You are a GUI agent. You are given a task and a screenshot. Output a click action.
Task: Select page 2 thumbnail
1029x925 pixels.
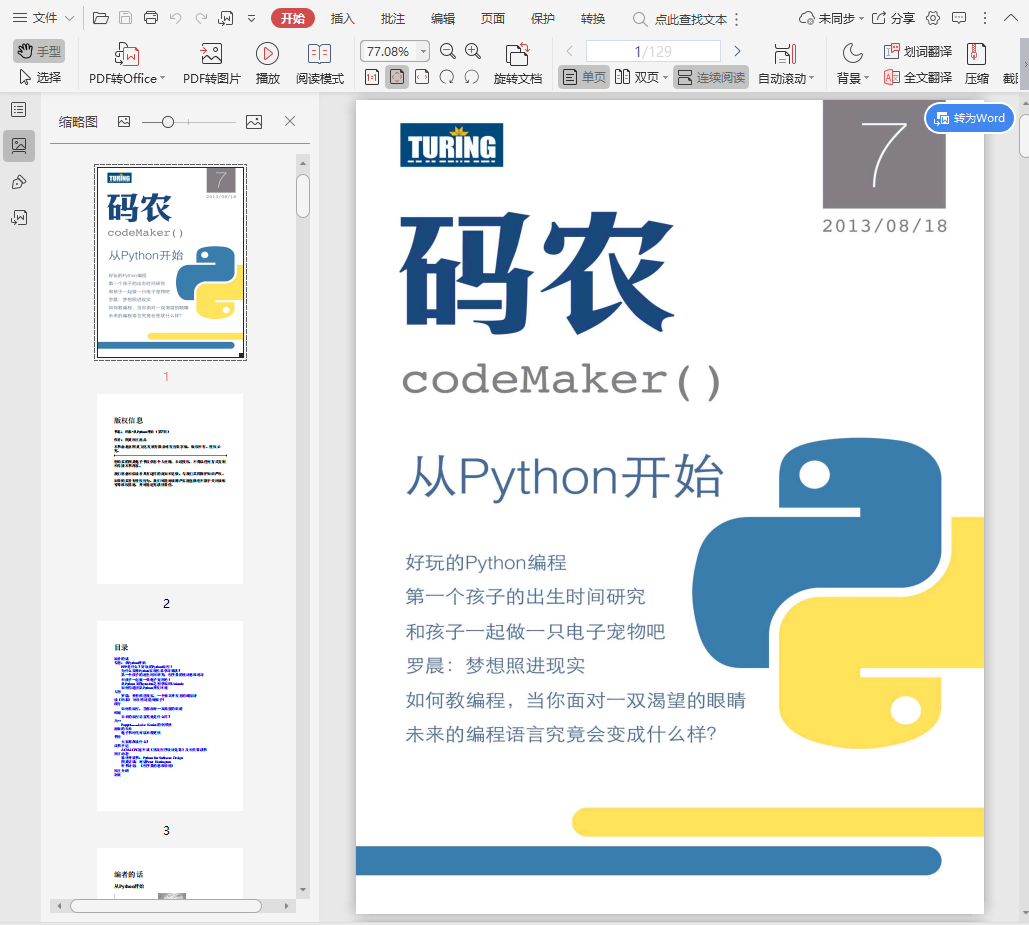pos(170,489)
